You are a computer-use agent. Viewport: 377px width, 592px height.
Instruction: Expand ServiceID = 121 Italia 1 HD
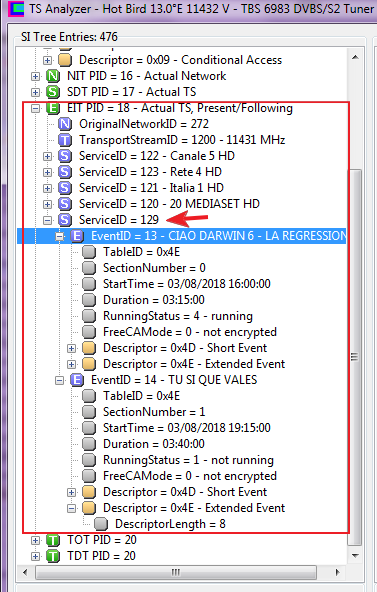click(47, 188)
